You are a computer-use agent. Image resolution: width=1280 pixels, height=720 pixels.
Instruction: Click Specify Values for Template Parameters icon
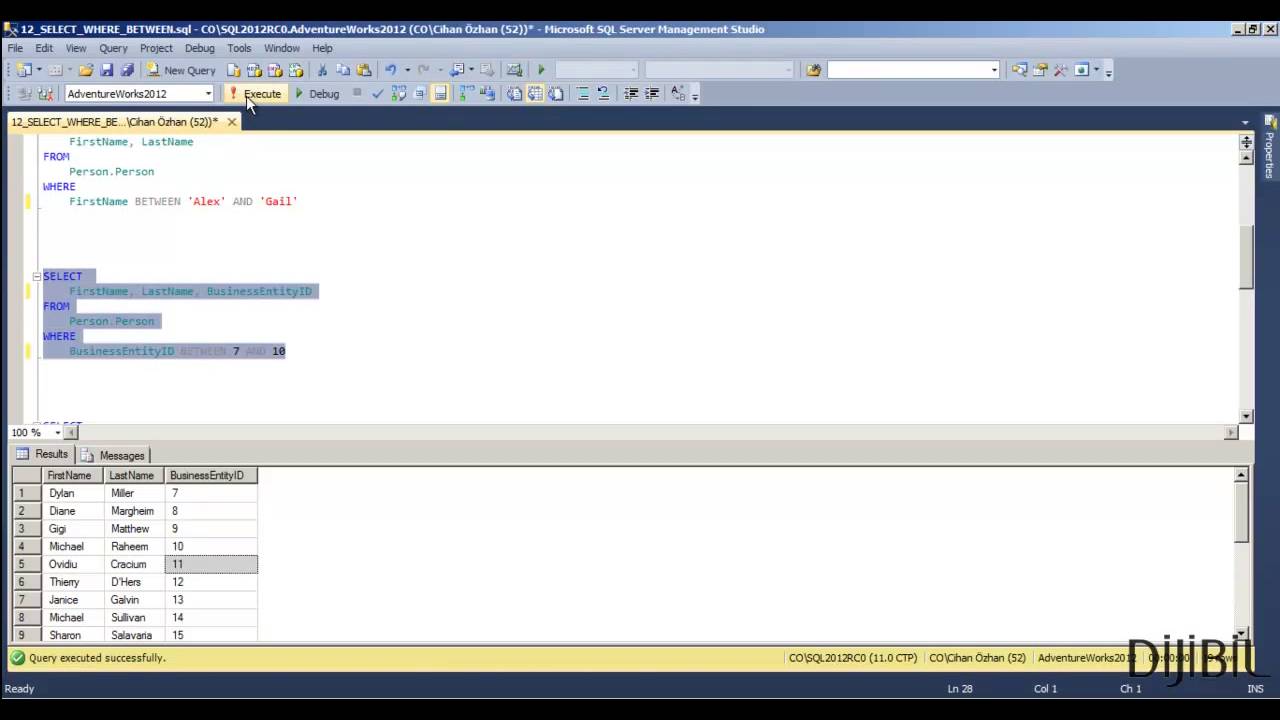pyautogui.click(x=678, y=94)
